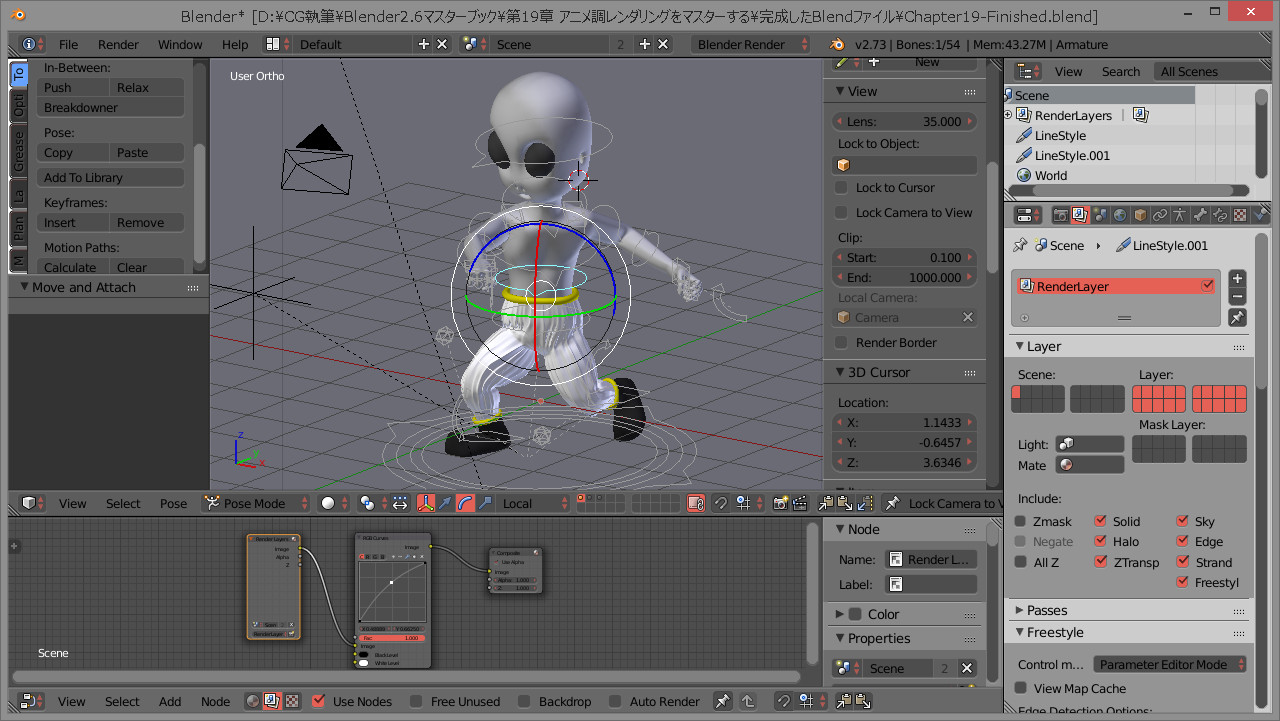Collapse the Freestyle panel
Image resolution: width=1280 pixels, height=721 pixels.
(1019, 632)
